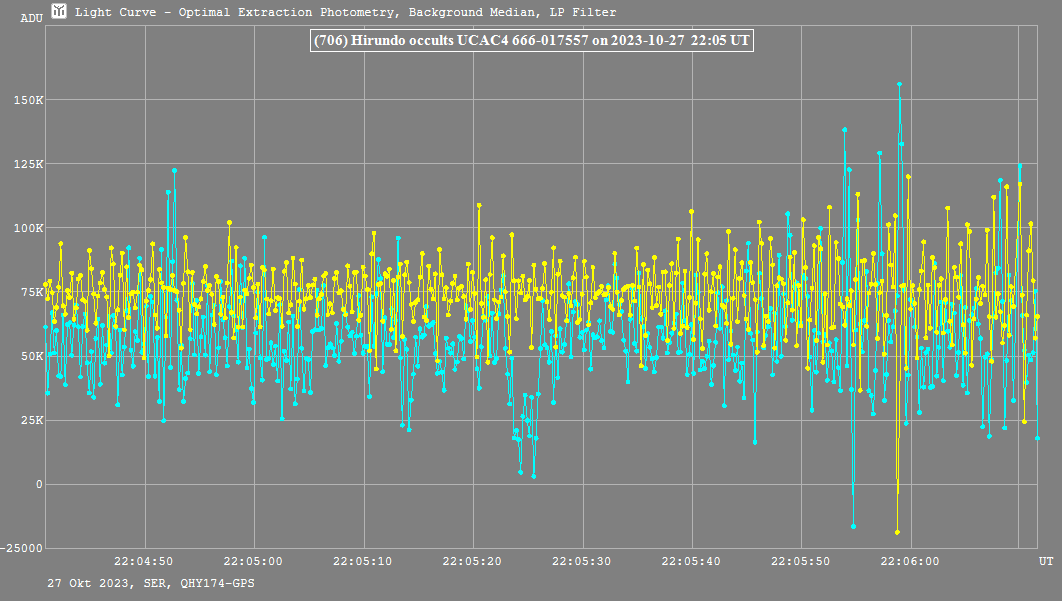This screenshot has height=601, width=1062.
Task: Click the Light Curve header description text
Action: (346, 12)
